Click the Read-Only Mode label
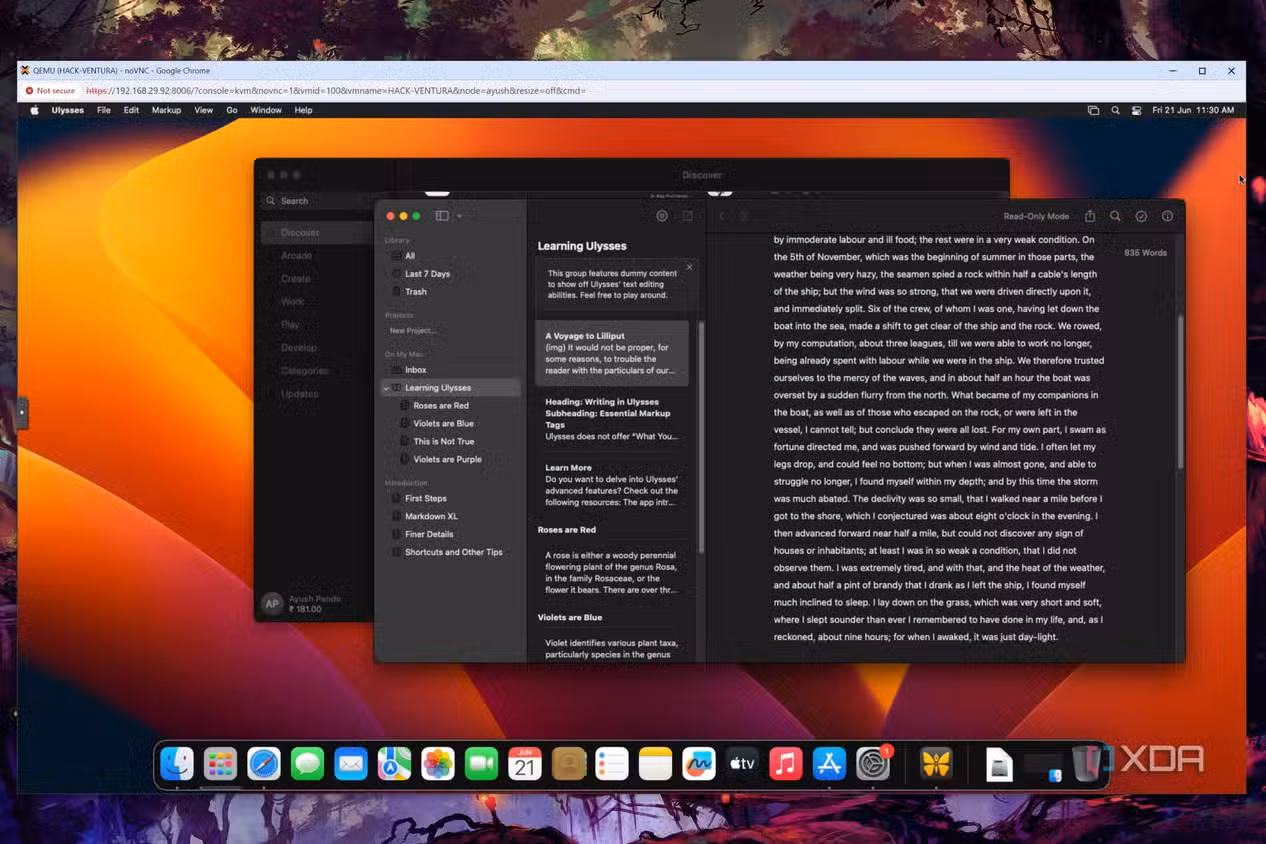Screen dimensions: 1266x844 (1036, 216)
